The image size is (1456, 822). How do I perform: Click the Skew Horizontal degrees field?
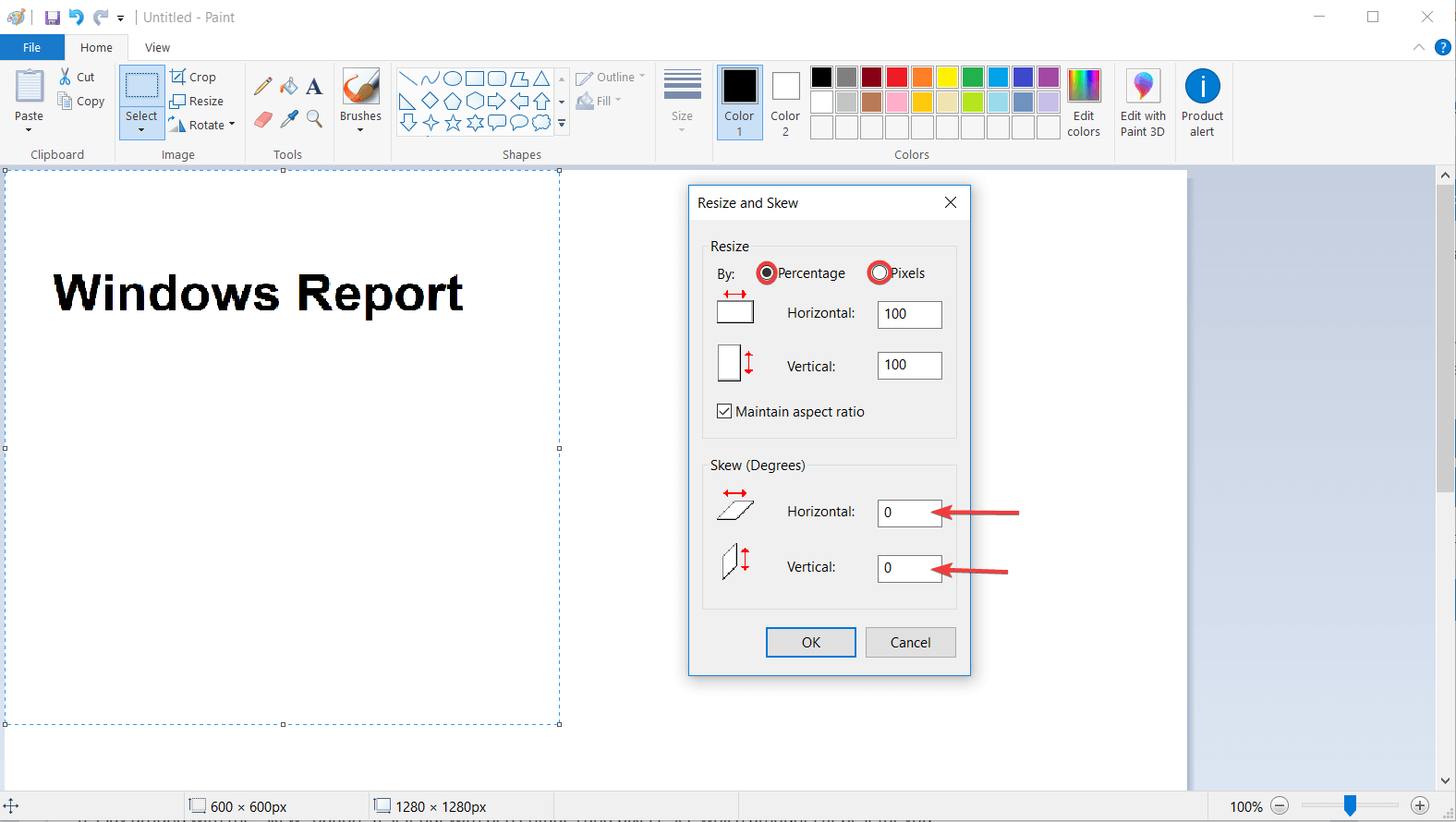[910, 513]
